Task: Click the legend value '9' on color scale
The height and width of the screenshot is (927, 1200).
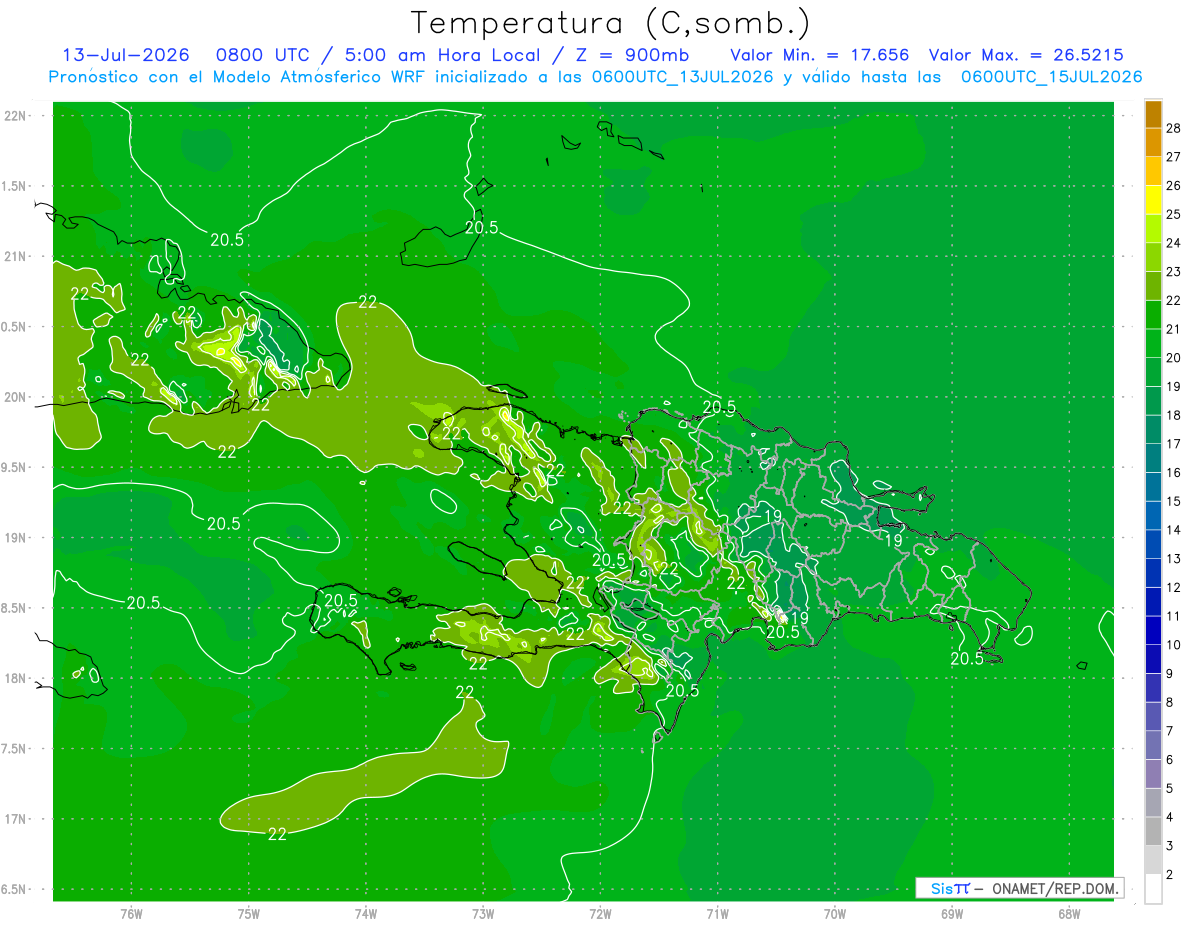Action: [x=1170, y=674]
